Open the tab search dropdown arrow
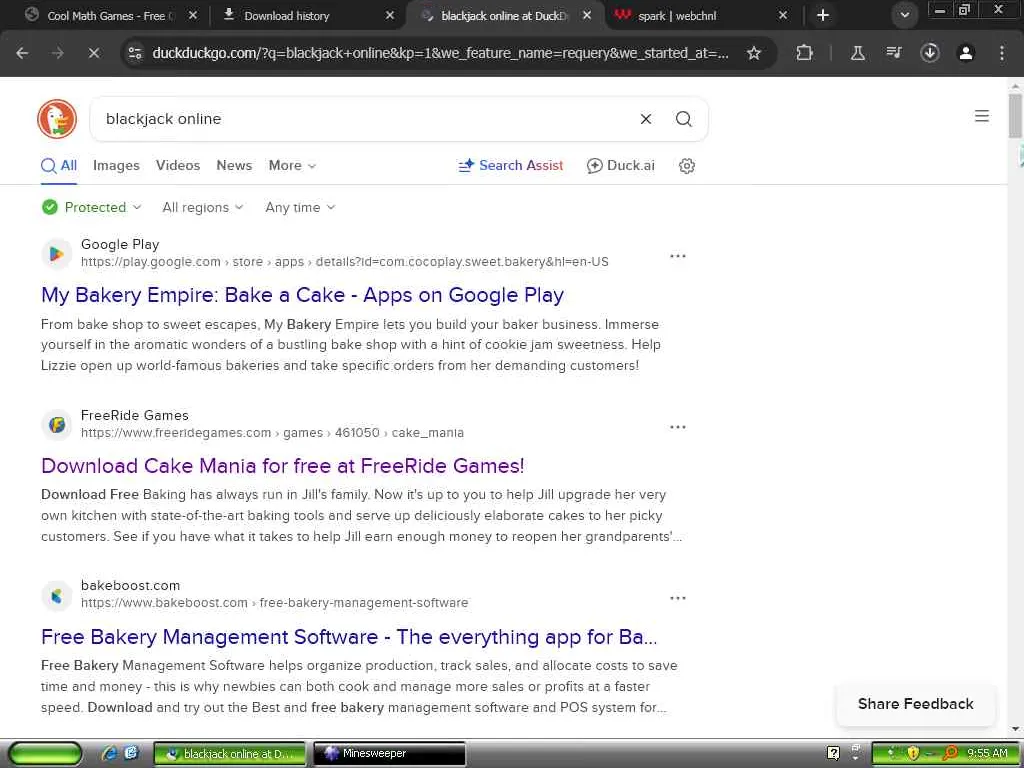Image resolution: width=1024 pixels, height=768 pixels. (x=904, y=15)
